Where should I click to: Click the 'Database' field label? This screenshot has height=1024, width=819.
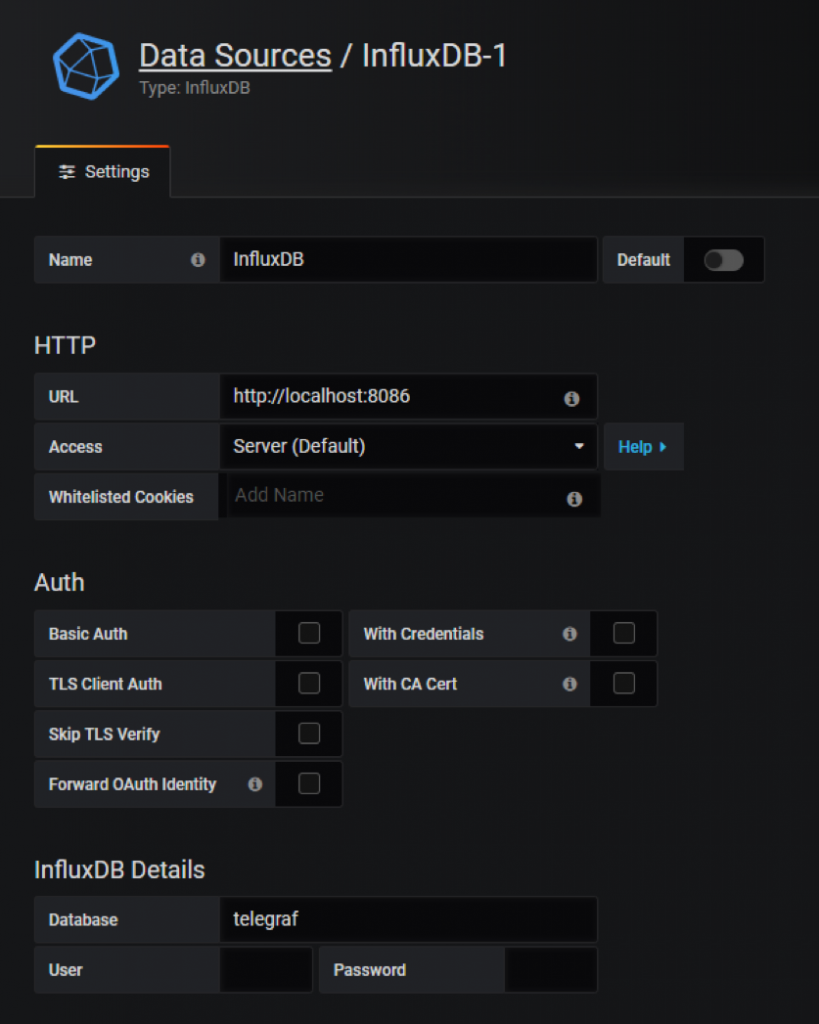[83, 920]
